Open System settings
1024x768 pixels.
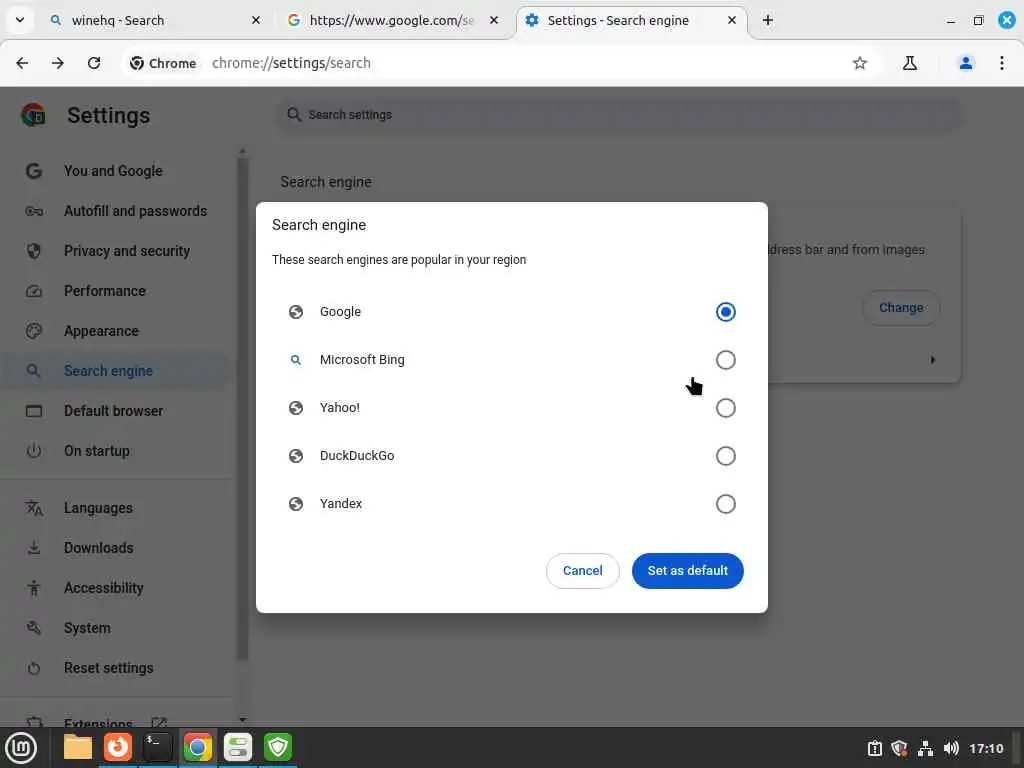pos(87,628)
